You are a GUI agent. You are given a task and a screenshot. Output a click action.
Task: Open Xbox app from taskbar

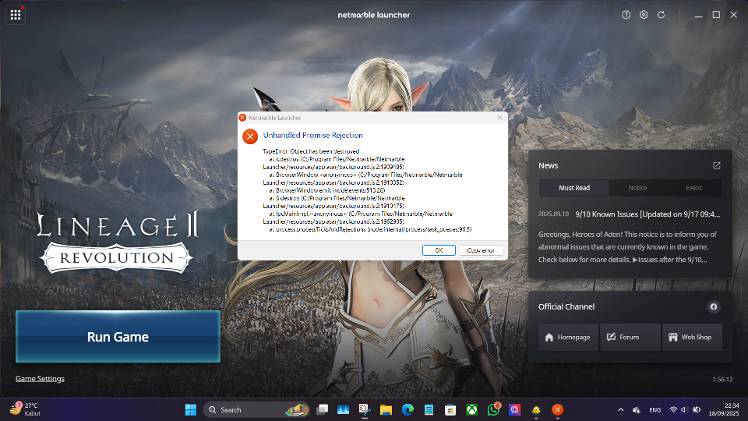(x=471, y=410)
